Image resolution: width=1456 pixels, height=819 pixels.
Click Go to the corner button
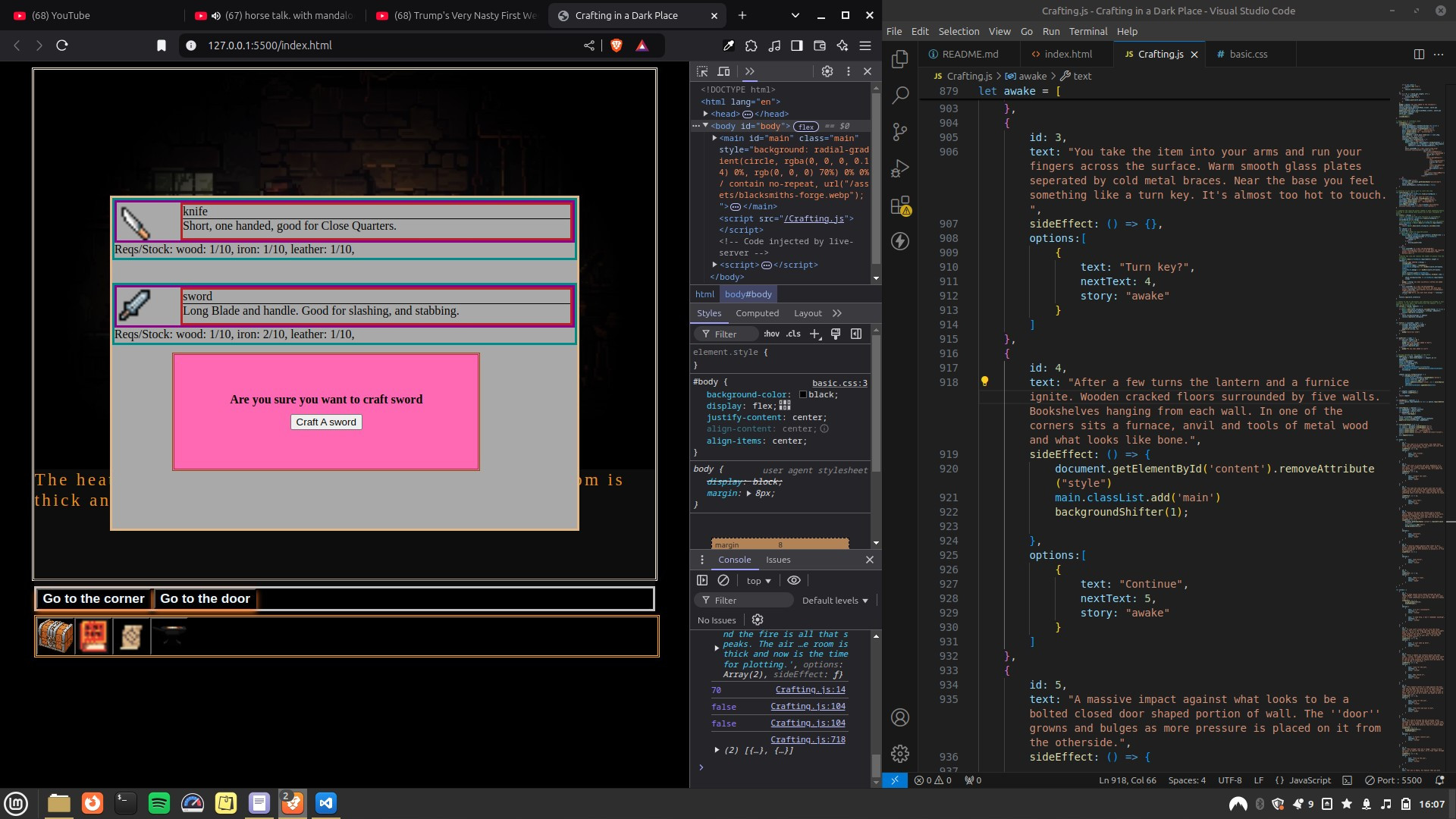pos(93,598)
